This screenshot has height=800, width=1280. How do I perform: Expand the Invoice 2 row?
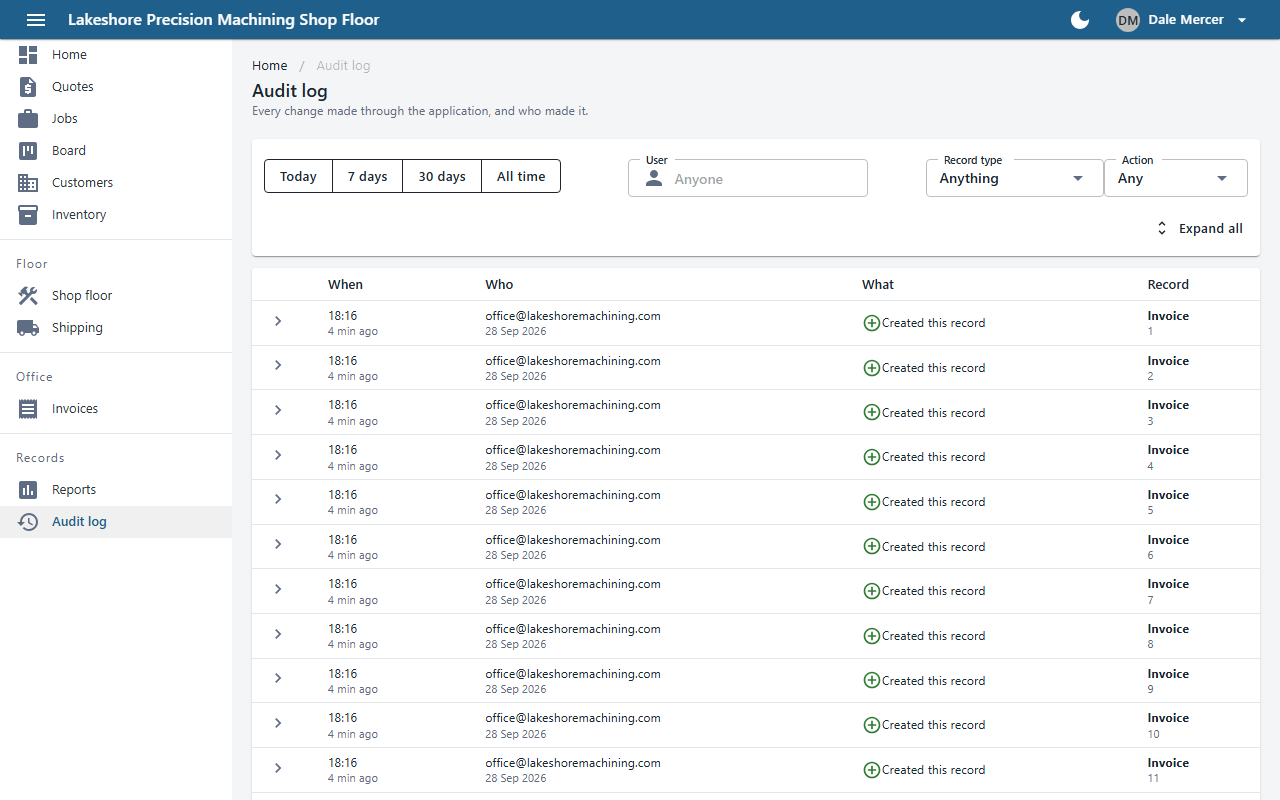[278, 365]
